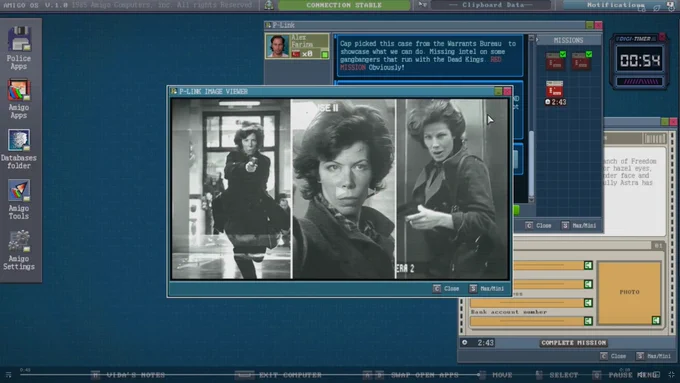Click the P-Link chat scrollbar up arrow
The width and height of the screenshot is (680, 383).
click(x=531, y=38)
